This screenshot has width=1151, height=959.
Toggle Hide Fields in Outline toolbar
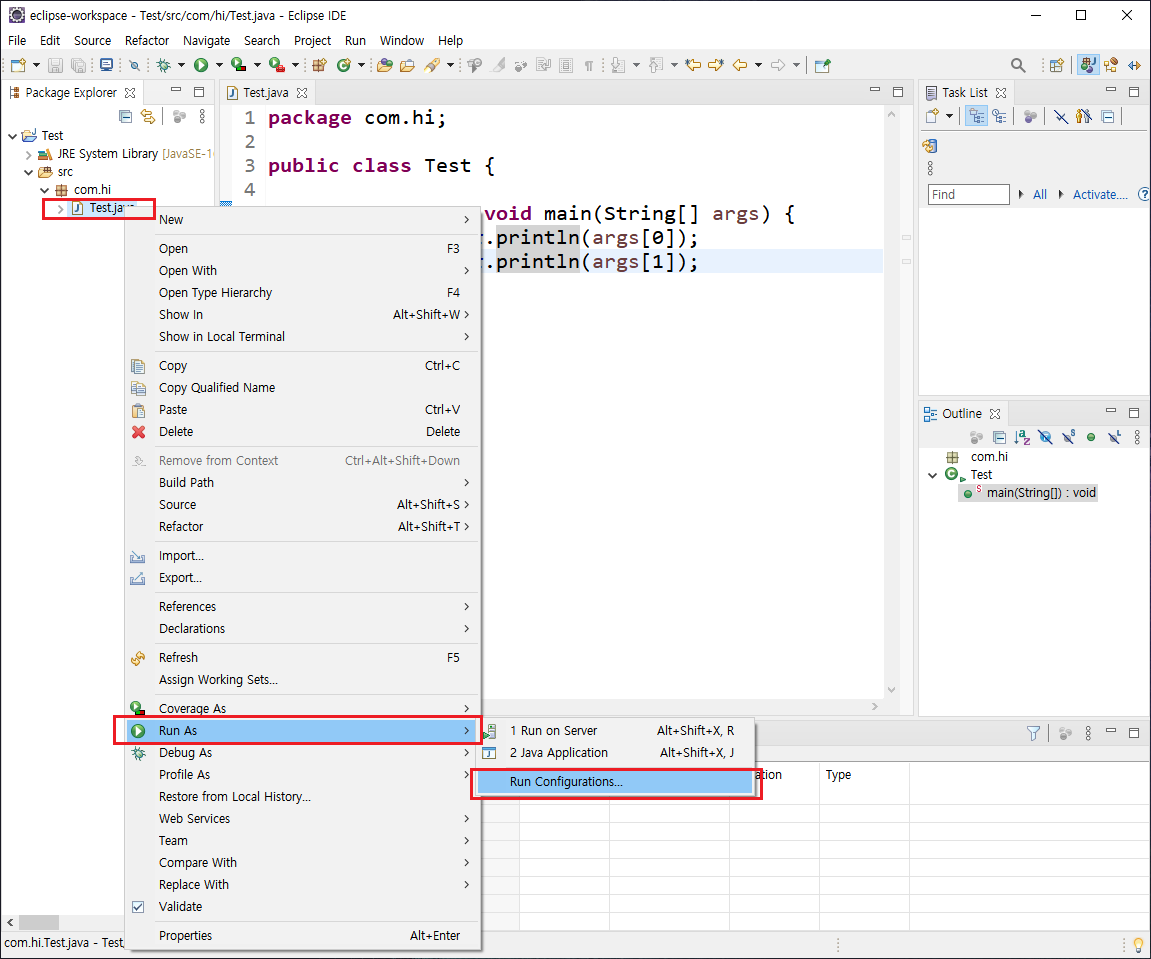tap(1045, 438)
